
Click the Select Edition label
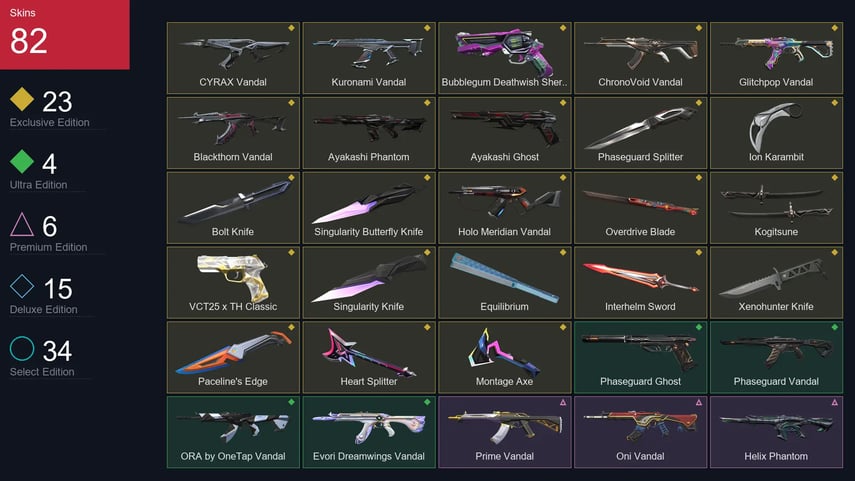pyautogui.click(x=42, y=372)
